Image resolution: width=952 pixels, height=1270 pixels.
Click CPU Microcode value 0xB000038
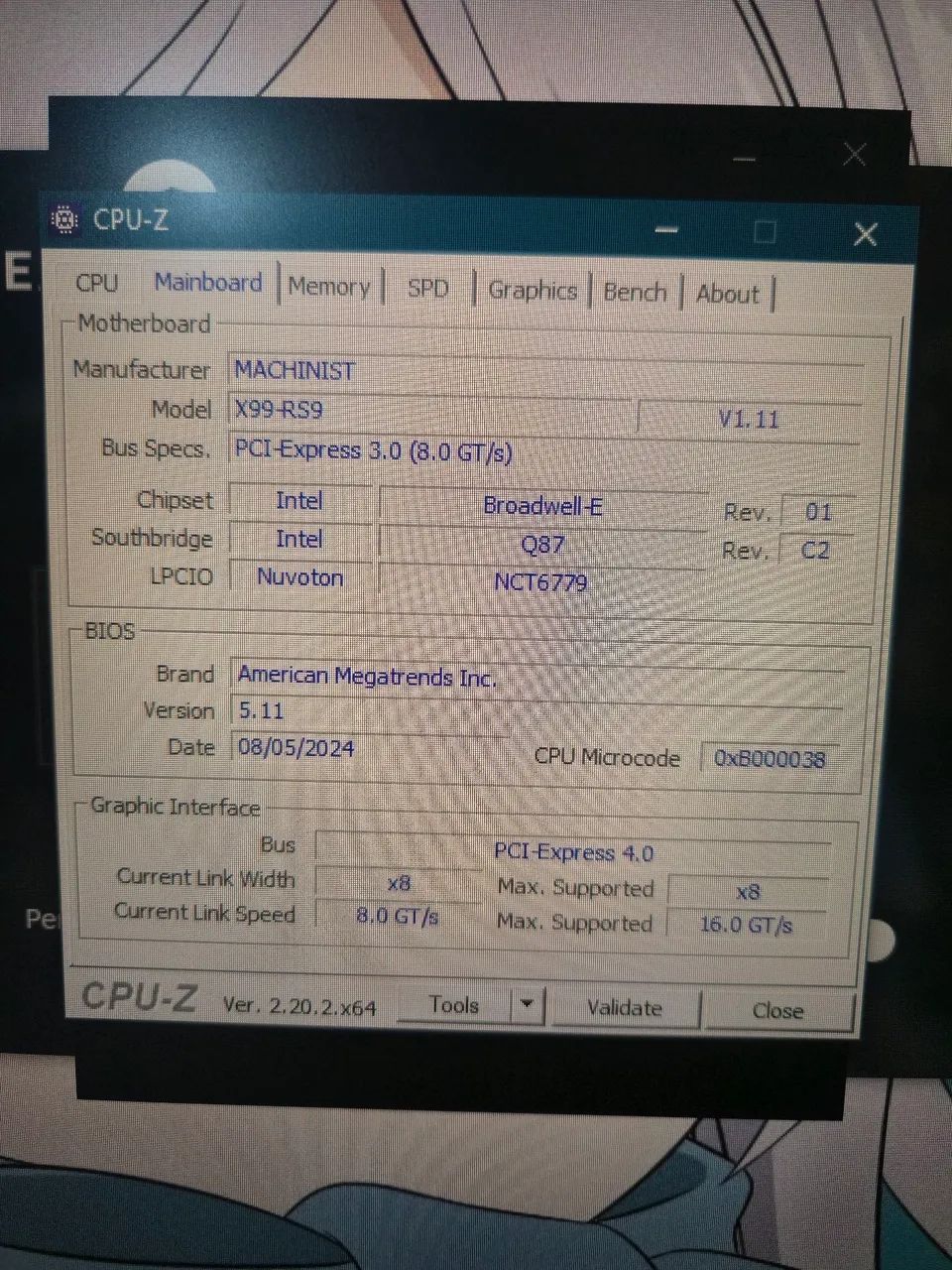pyautogui.click(x=770, y=759)
